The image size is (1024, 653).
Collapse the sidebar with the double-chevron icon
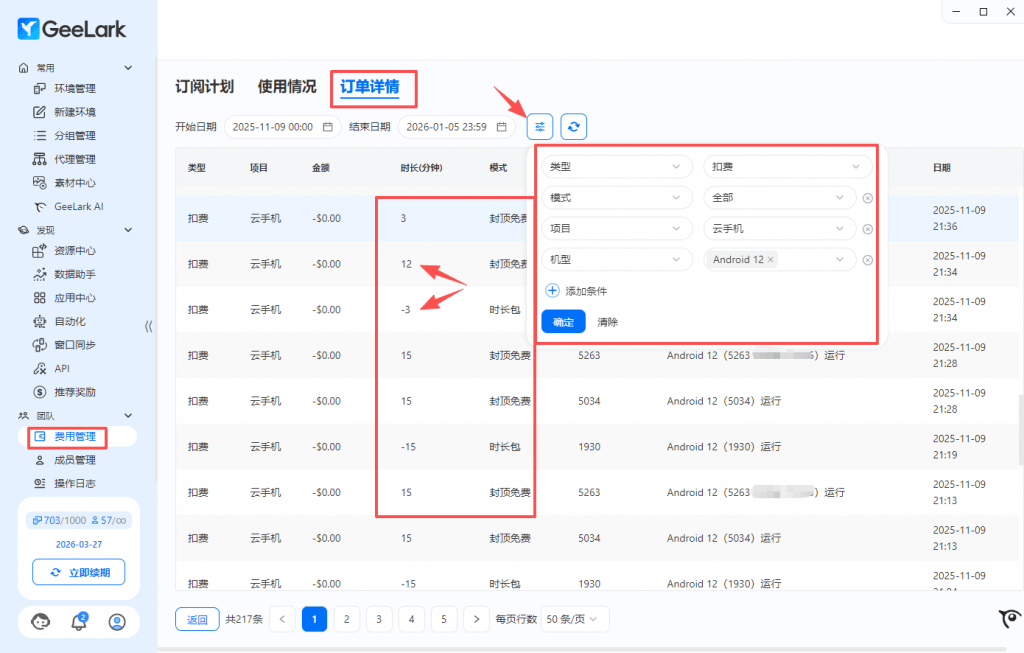coord(149,326)
